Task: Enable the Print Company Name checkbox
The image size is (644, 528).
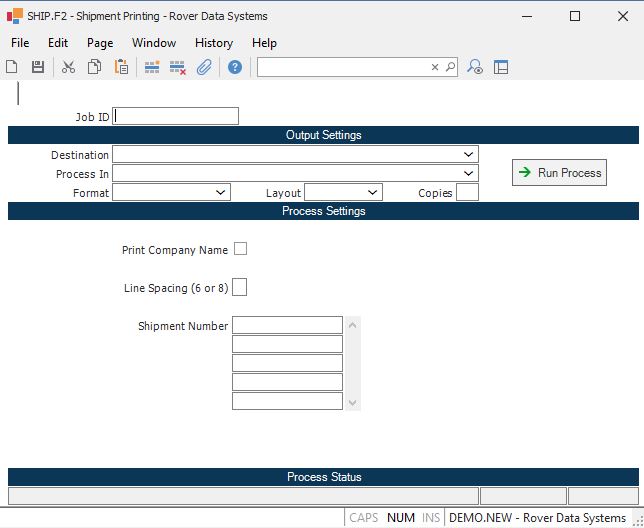Action: pos(240,249)
